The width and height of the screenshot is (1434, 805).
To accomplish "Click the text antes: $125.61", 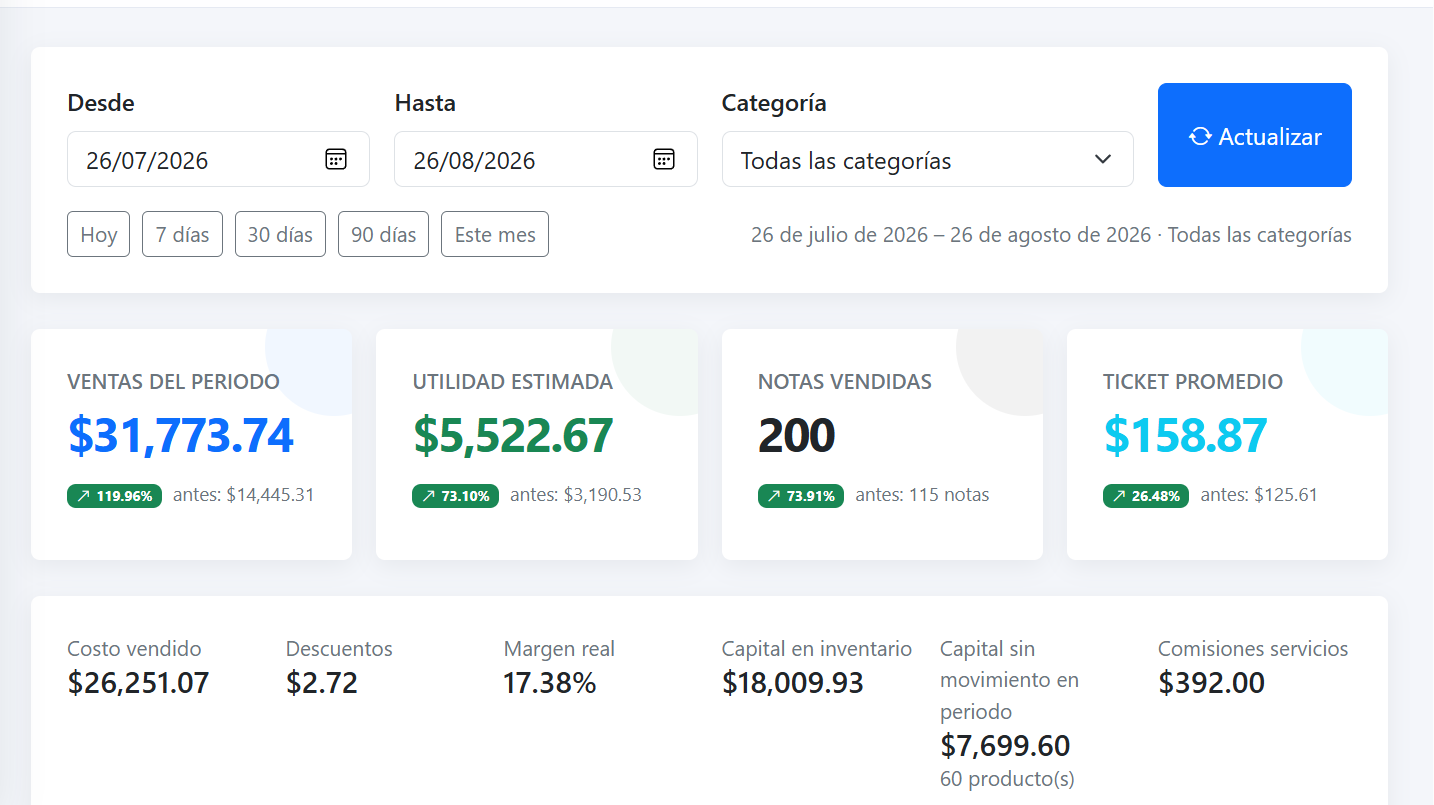I will 1259,494.
